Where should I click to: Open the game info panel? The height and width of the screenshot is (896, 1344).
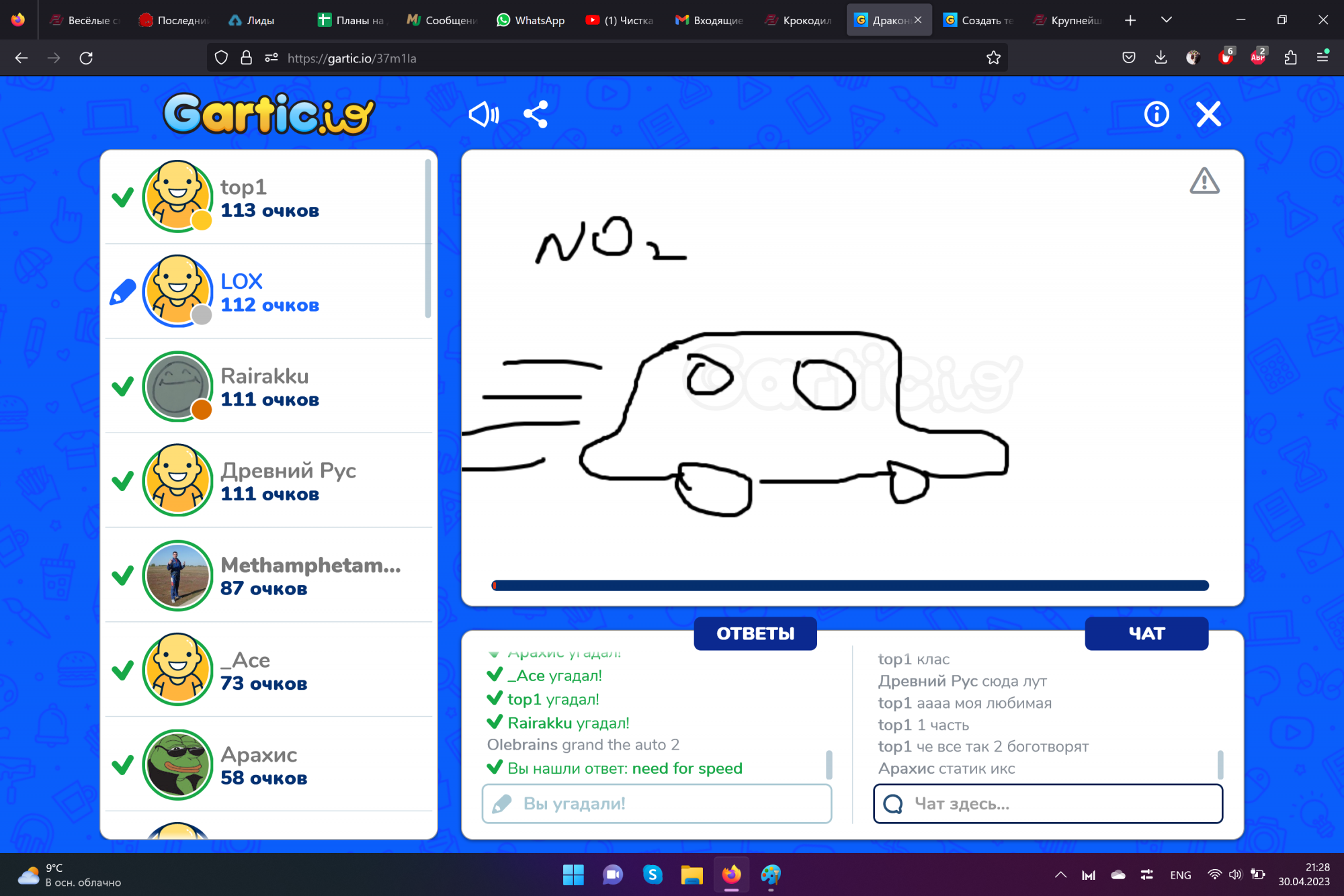[x=1156, y=114]
